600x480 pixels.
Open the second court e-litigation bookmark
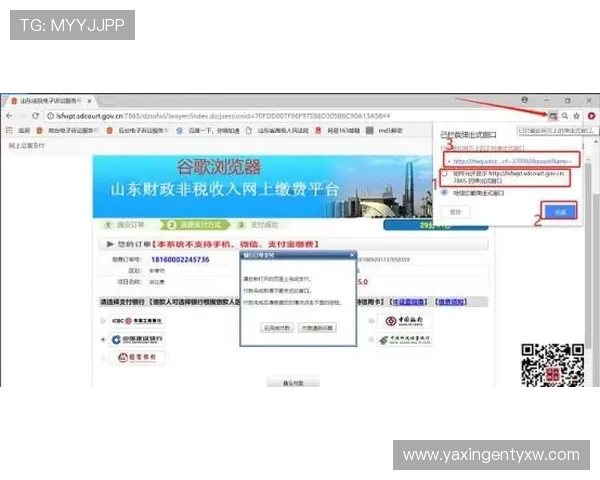click(138, 131)
